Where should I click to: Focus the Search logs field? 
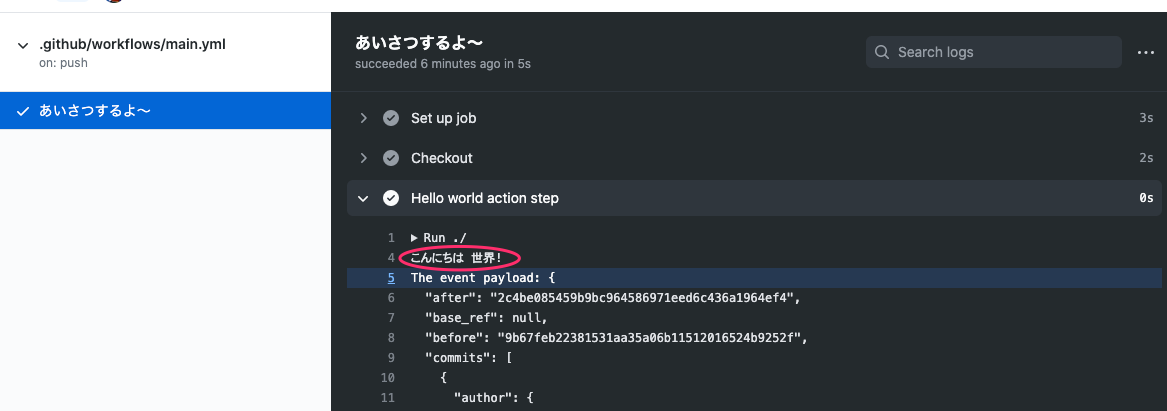coord(994,52)
